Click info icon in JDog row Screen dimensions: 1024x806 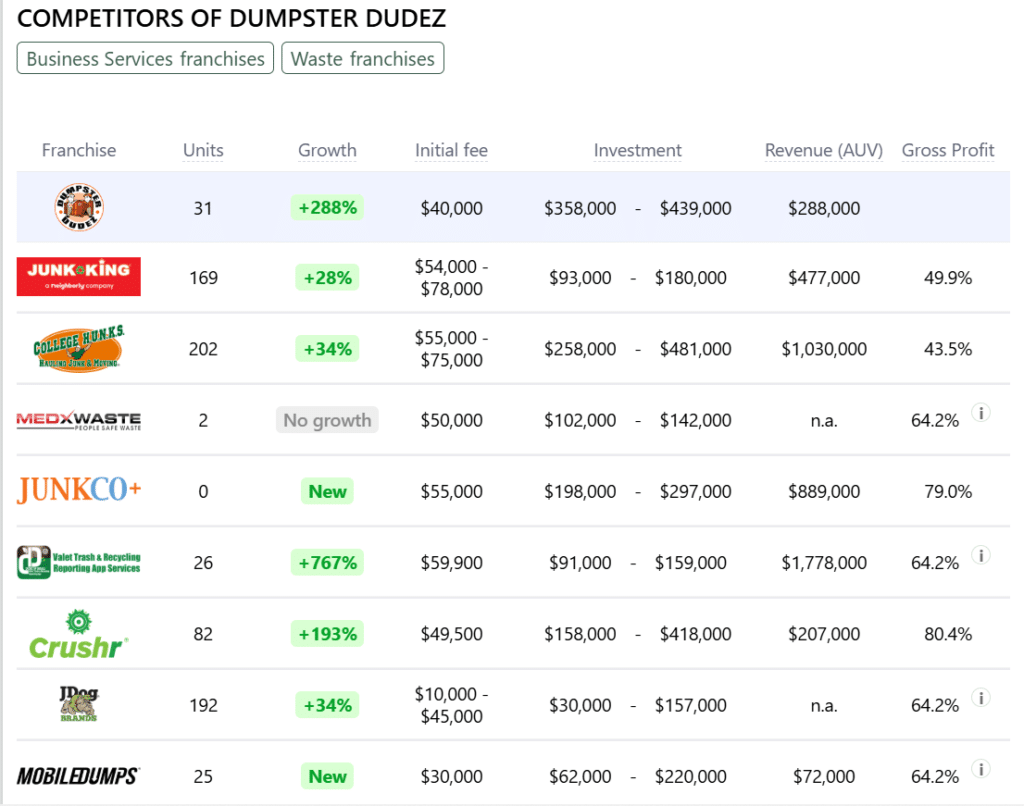[x=981, y=698]
